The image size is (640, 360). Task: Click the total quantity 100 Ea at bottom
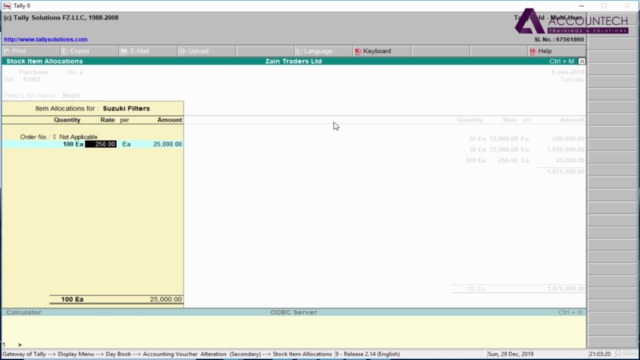coord(72,299)
